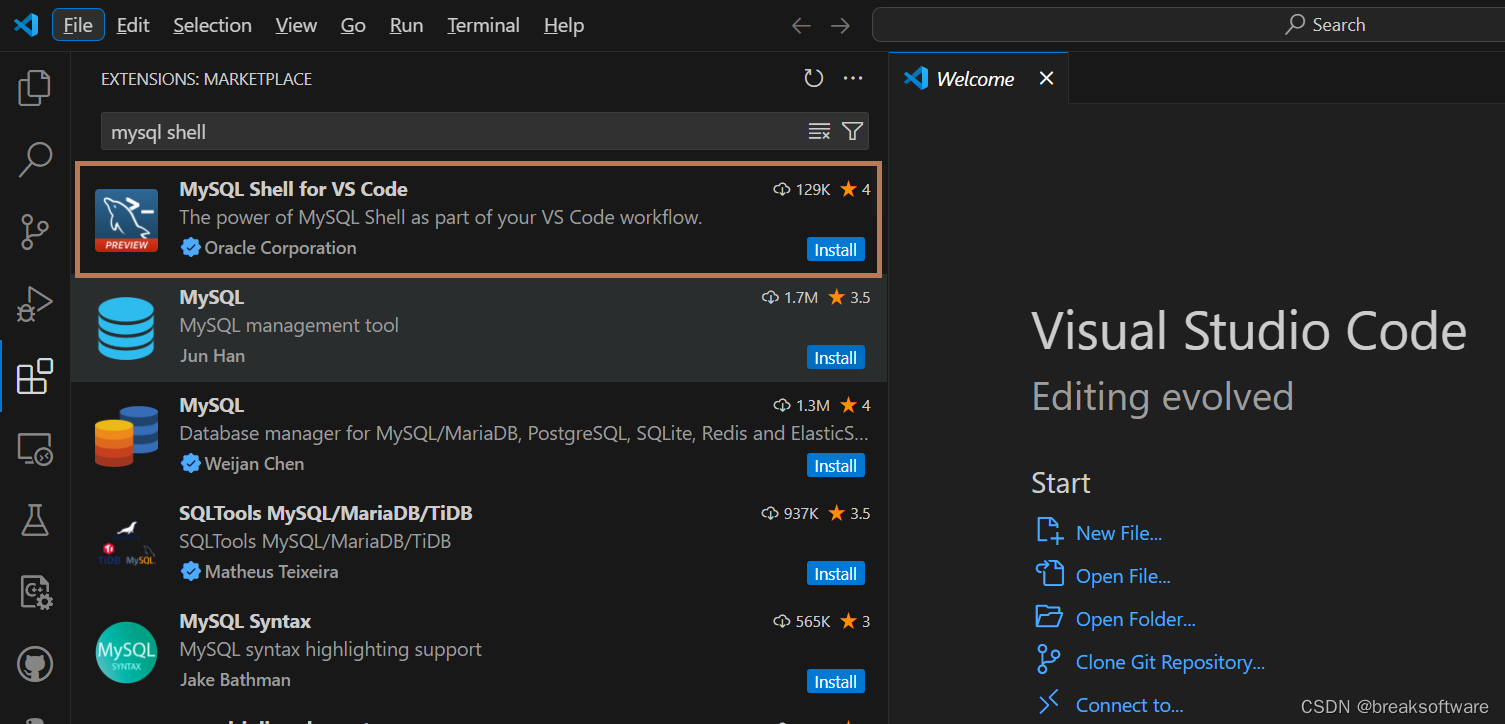Open the Run and Debug view
Image resolution: width=1505 pixels, height=724 pixels.
coord(35,304)
